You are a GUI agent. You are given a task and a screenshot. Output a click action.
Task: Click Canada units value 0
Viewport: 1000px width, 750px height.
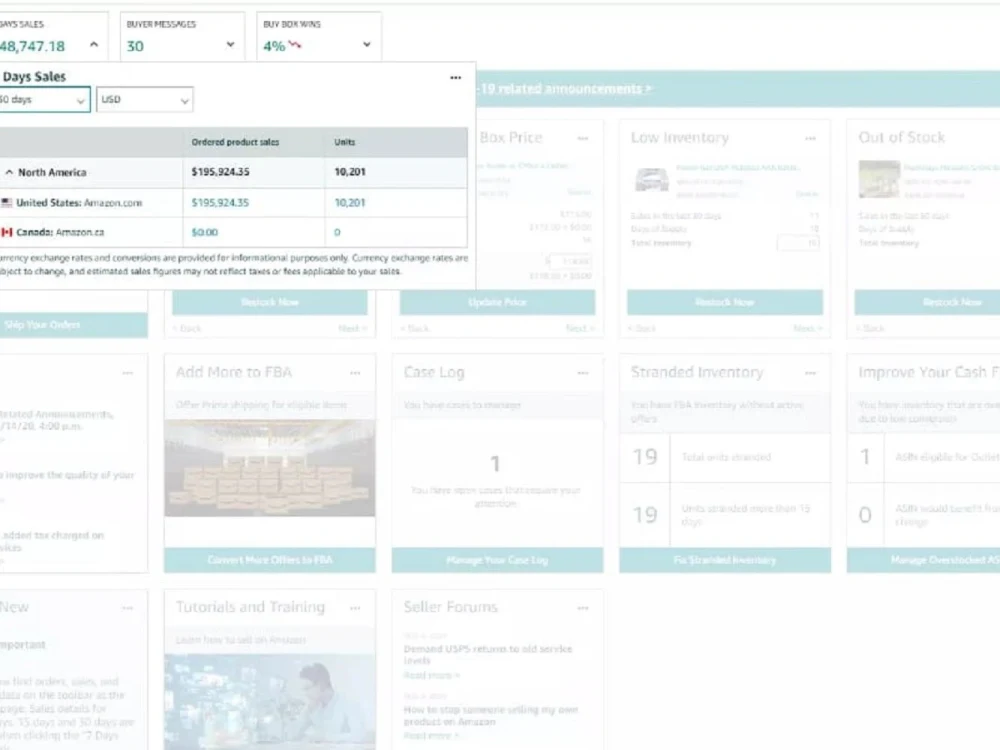click(337, 232)
